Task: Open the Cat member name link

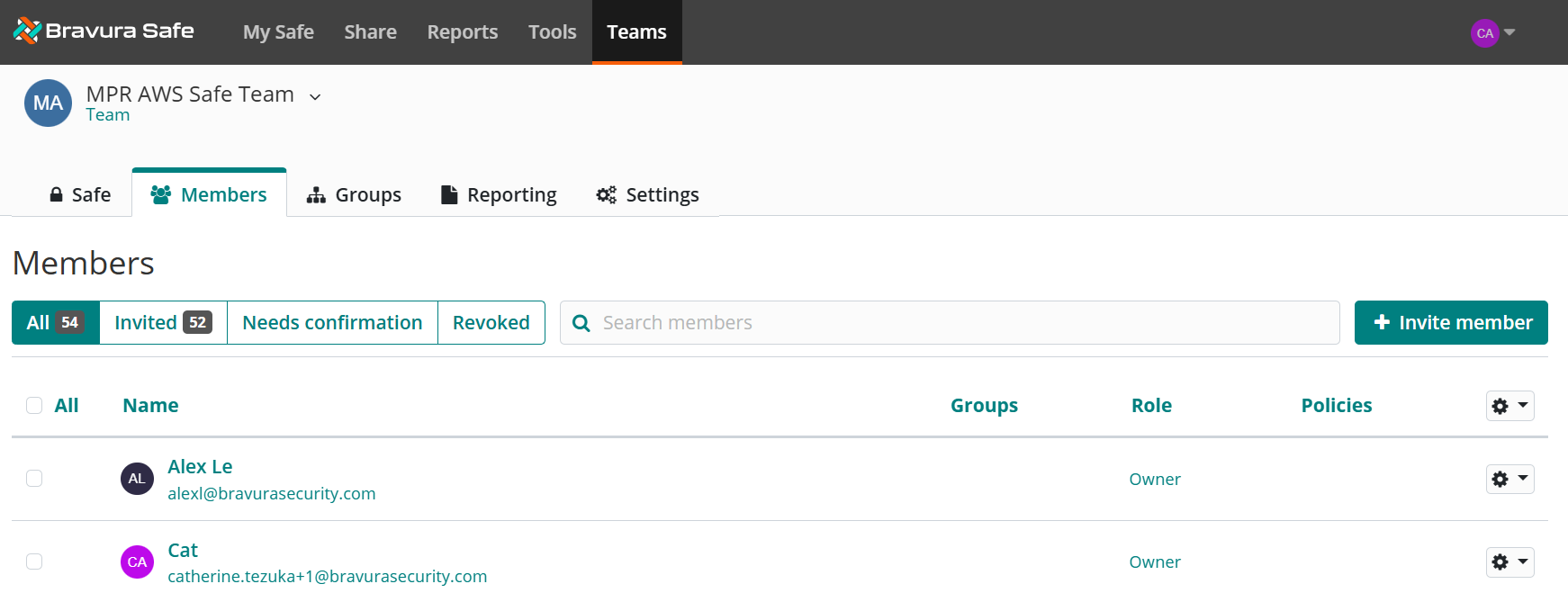Action: [183, 550]
